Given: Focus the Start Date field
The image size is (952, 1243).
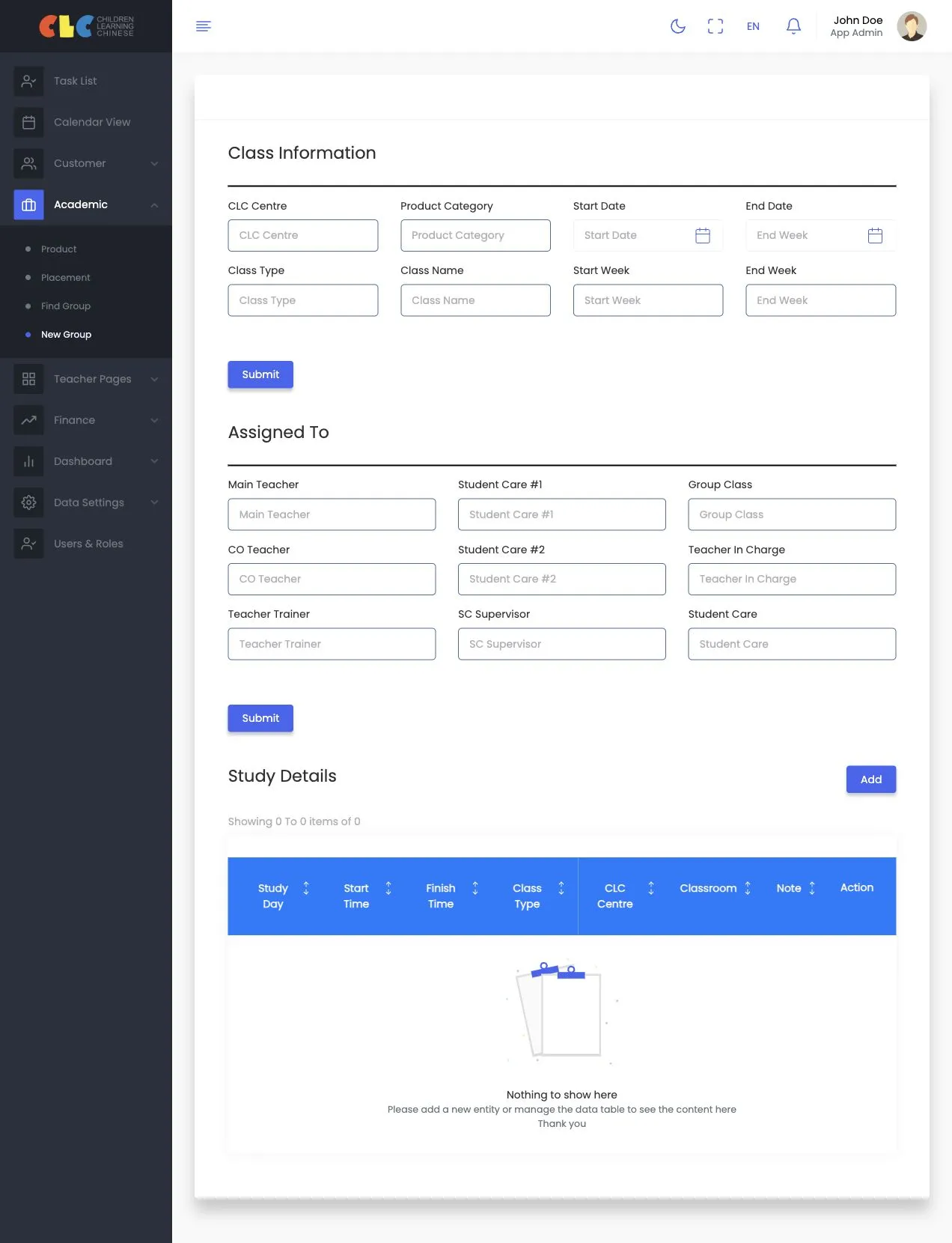Looking at the screenshot, I should [x=648, y=235].
